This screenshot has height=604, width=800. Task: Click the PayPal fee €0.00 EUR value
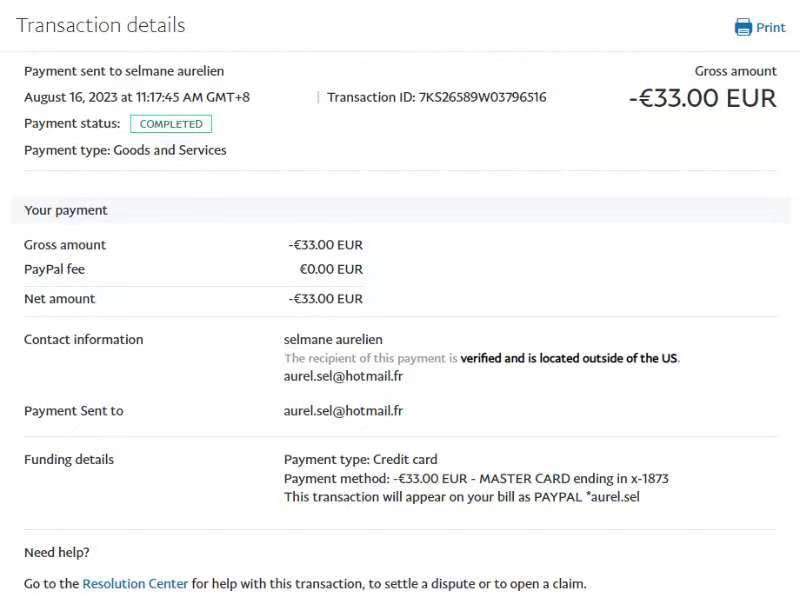click(x=331, y=269)
